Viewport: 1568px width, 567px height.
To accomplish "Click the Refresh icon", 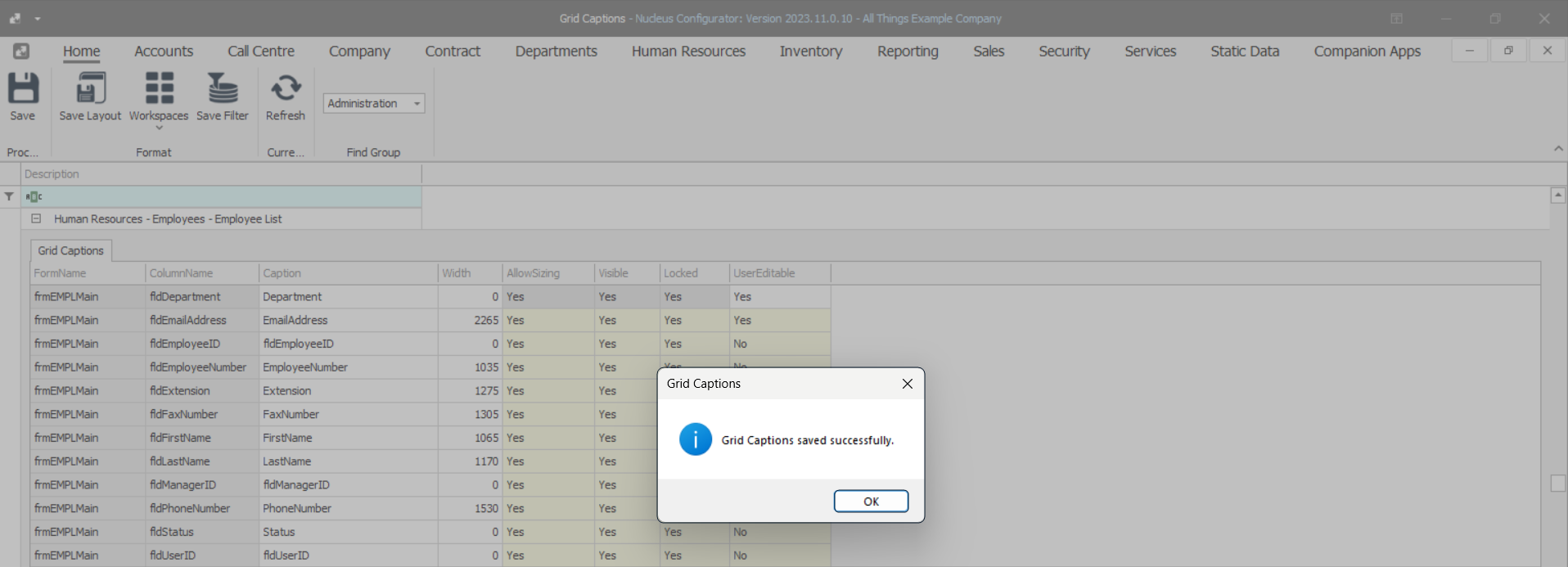I will (x=286, y=88).
